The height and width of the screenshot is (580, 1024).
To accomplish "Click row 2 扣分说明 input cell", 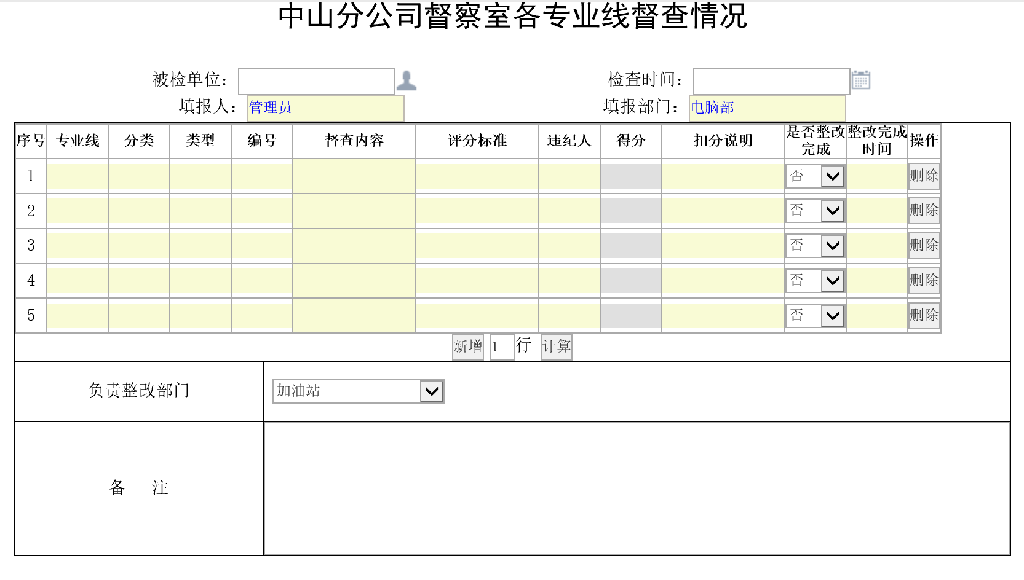I will tap(722, 211).
